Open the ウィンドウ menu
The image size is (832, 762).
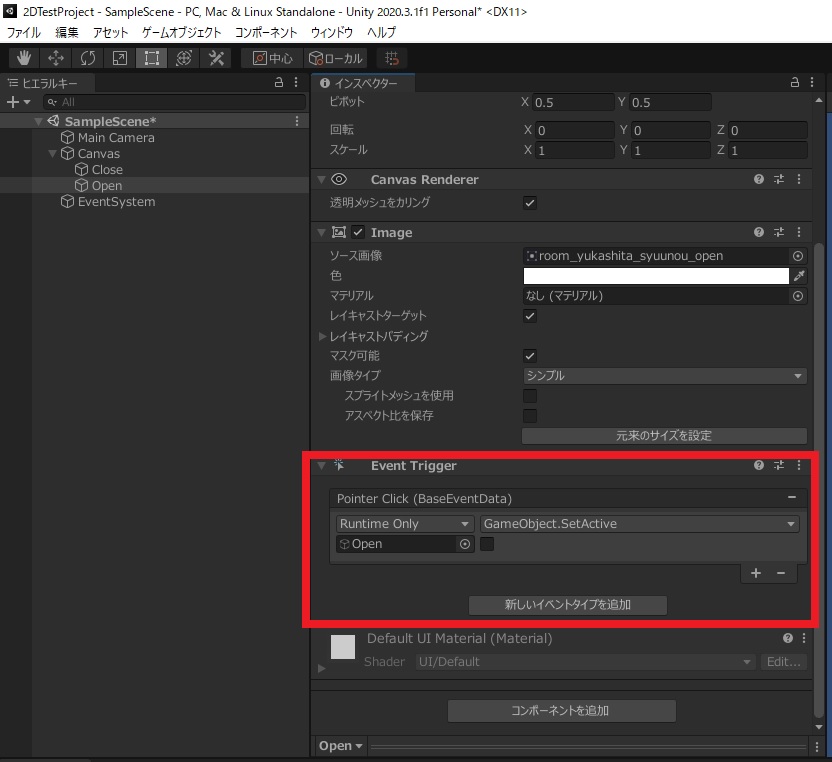pyautogui.click(x=332, y=32)
